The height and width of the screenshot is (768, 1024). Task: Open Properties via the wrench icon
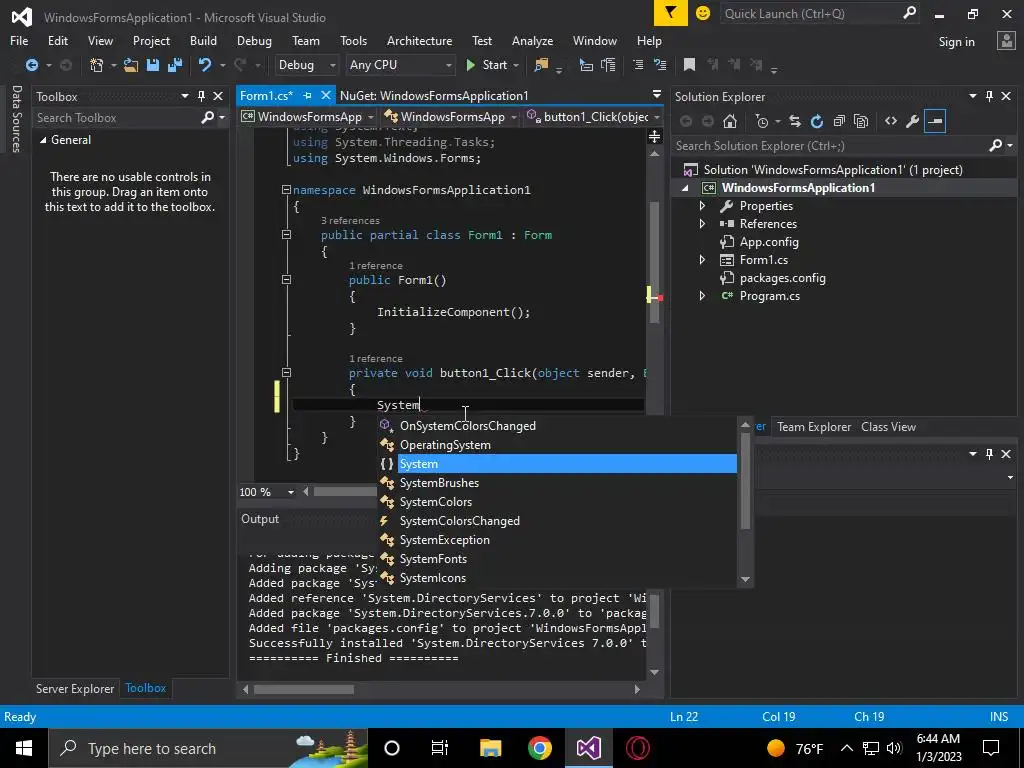coord(913,121)
